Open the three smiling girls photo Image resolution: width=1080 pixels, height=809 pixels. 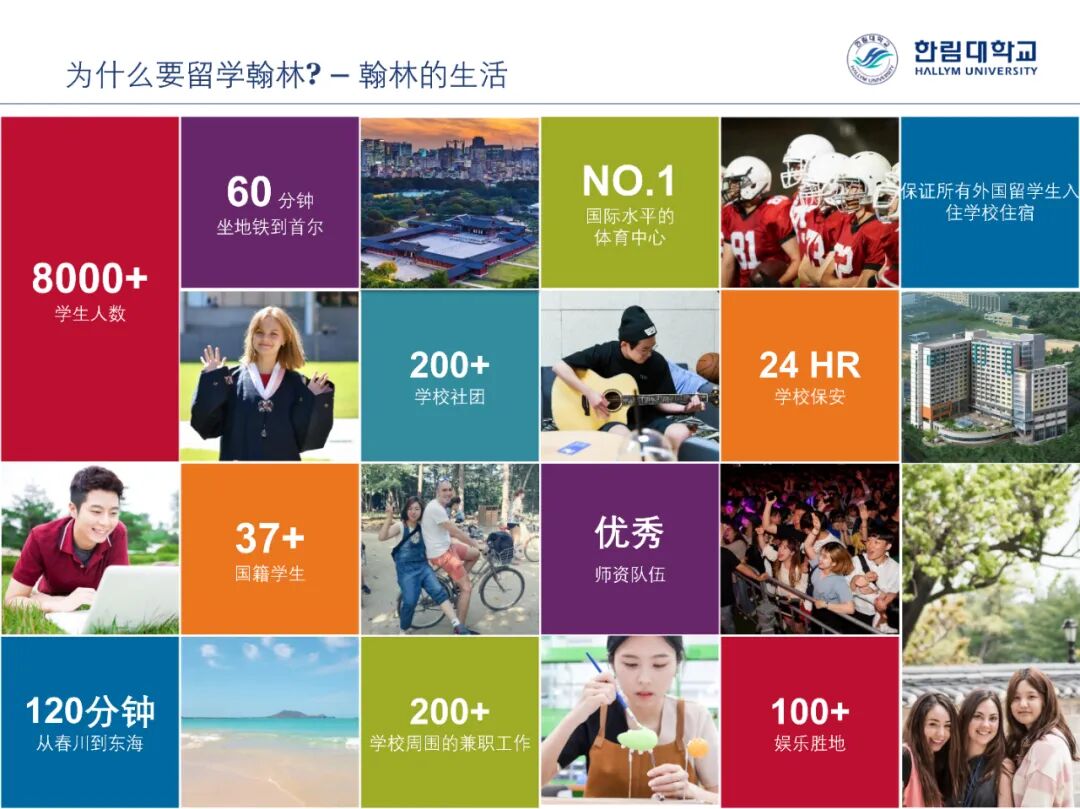click(x=990, y=736)
